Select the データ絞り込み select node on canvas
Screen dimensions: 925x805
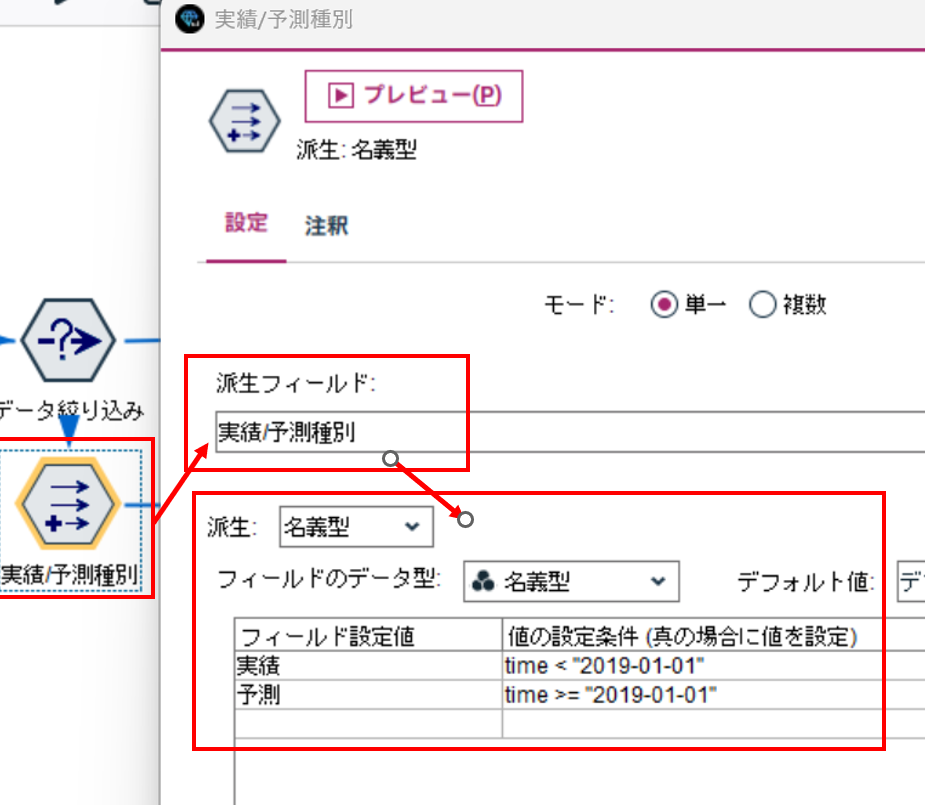68,340
